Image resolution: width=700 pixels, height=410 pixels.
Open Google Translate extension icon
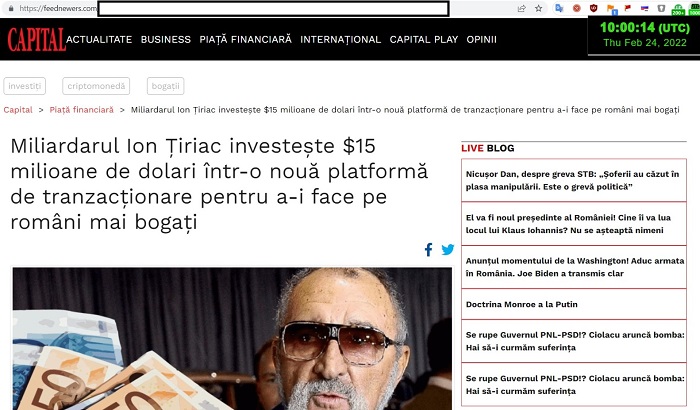pyautogui.click(x=559, y=8)
